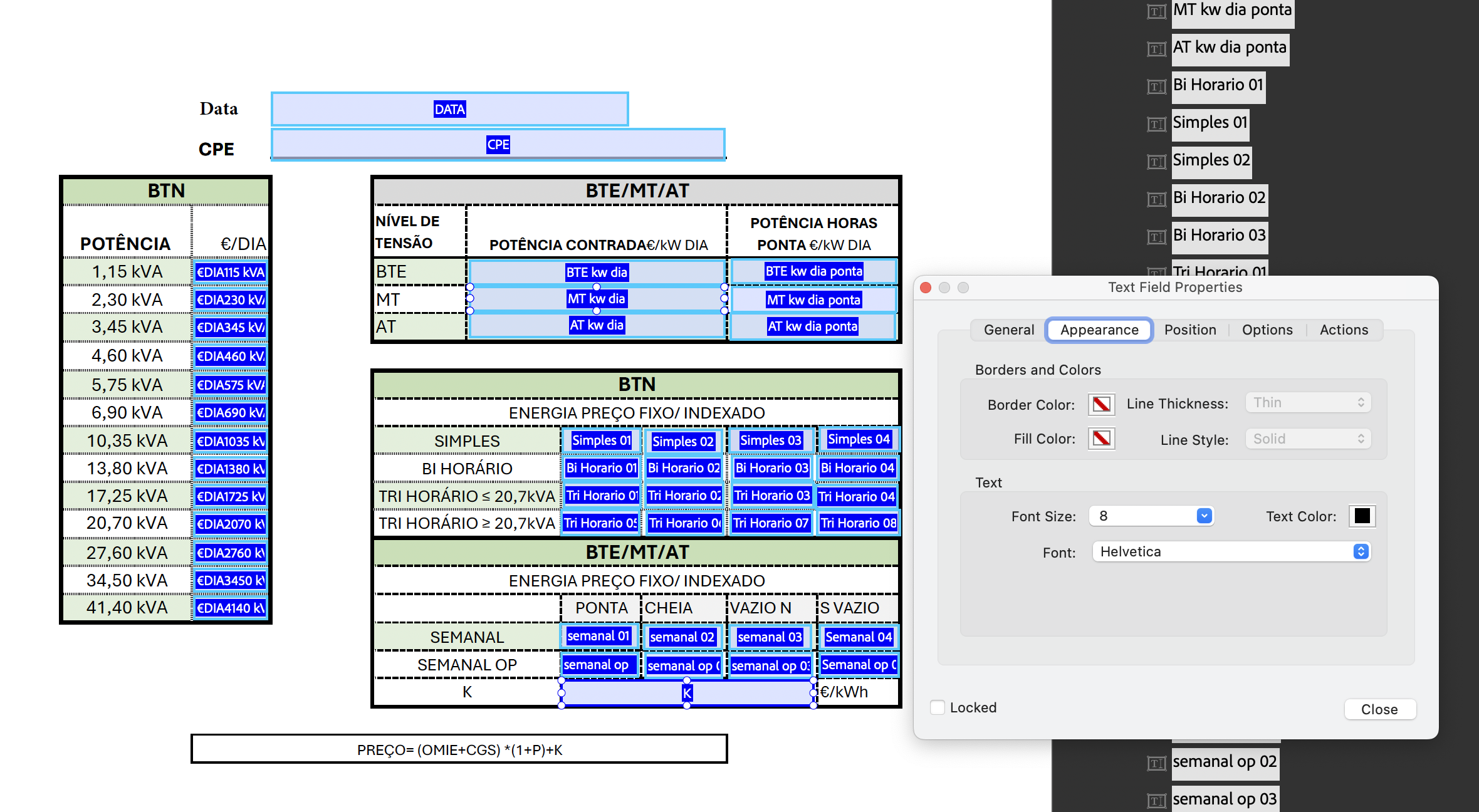Image resolution: width=1479 pixels, height=812 pixels.
Task: Click the semanal op 03 field icon
Action: (x=1156, y=799)
